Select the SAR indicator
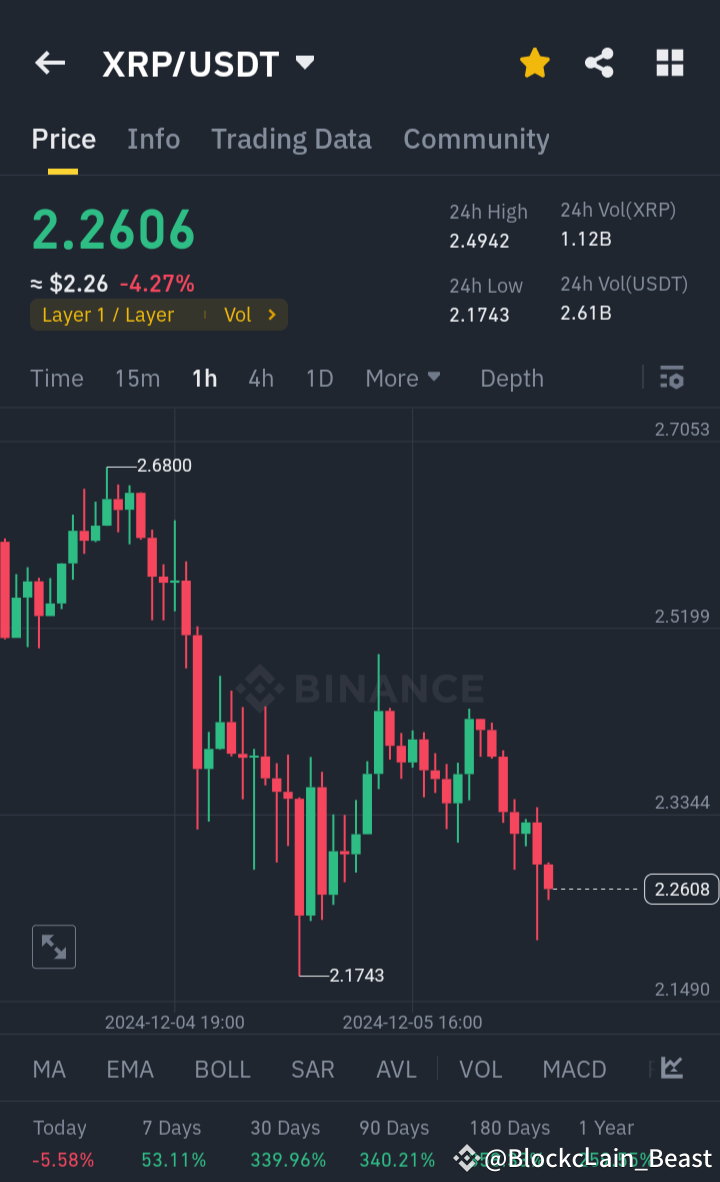This screenshot has height=1182, width=720. click(x=312, y=1069)
